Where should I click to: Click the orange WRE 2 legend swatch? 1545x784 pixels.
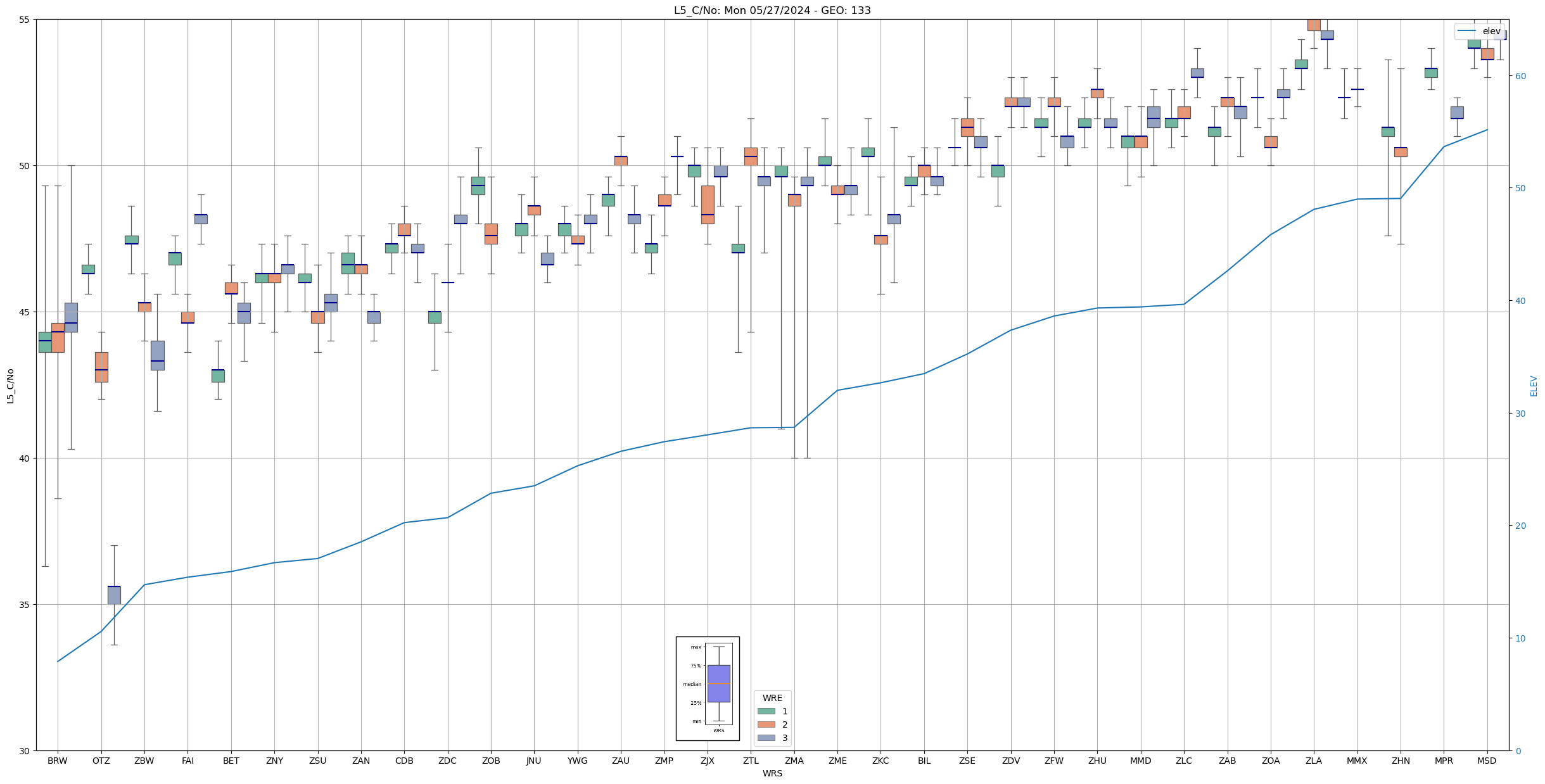[766, 724]
